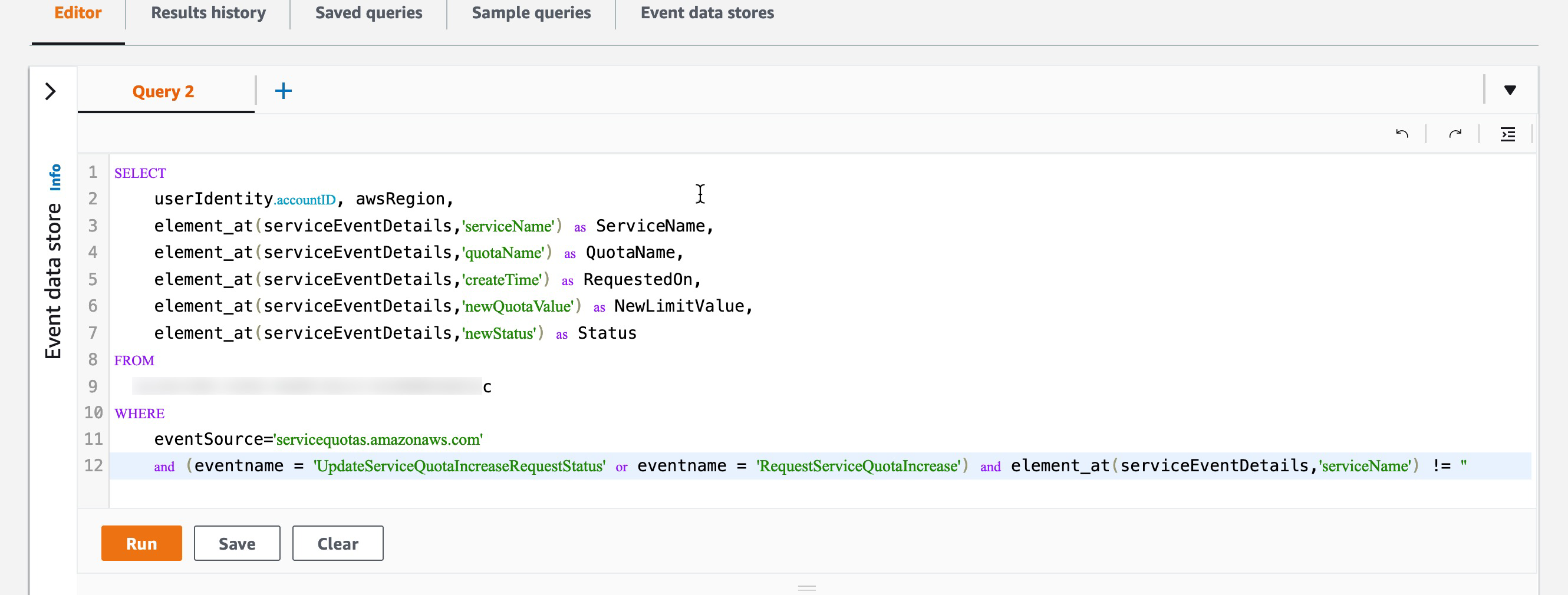Run the current query
This screenshot has width=1568, height=595.
(x=141, y=543)
